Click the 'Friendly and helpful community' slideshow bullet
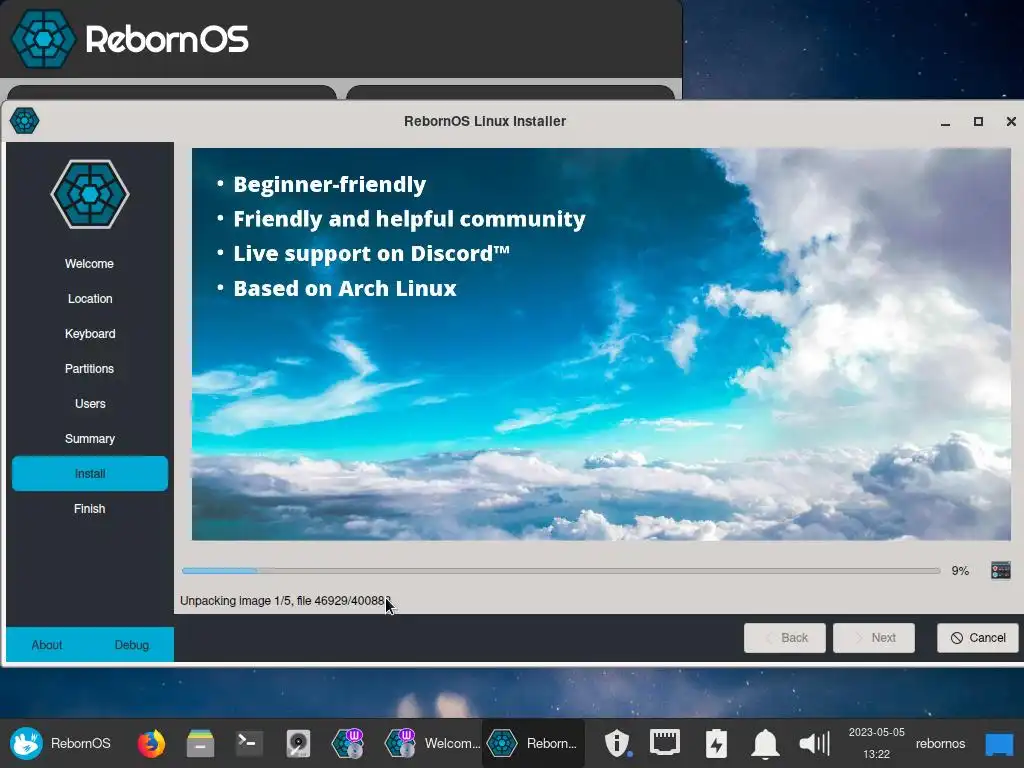 point(409,219)
